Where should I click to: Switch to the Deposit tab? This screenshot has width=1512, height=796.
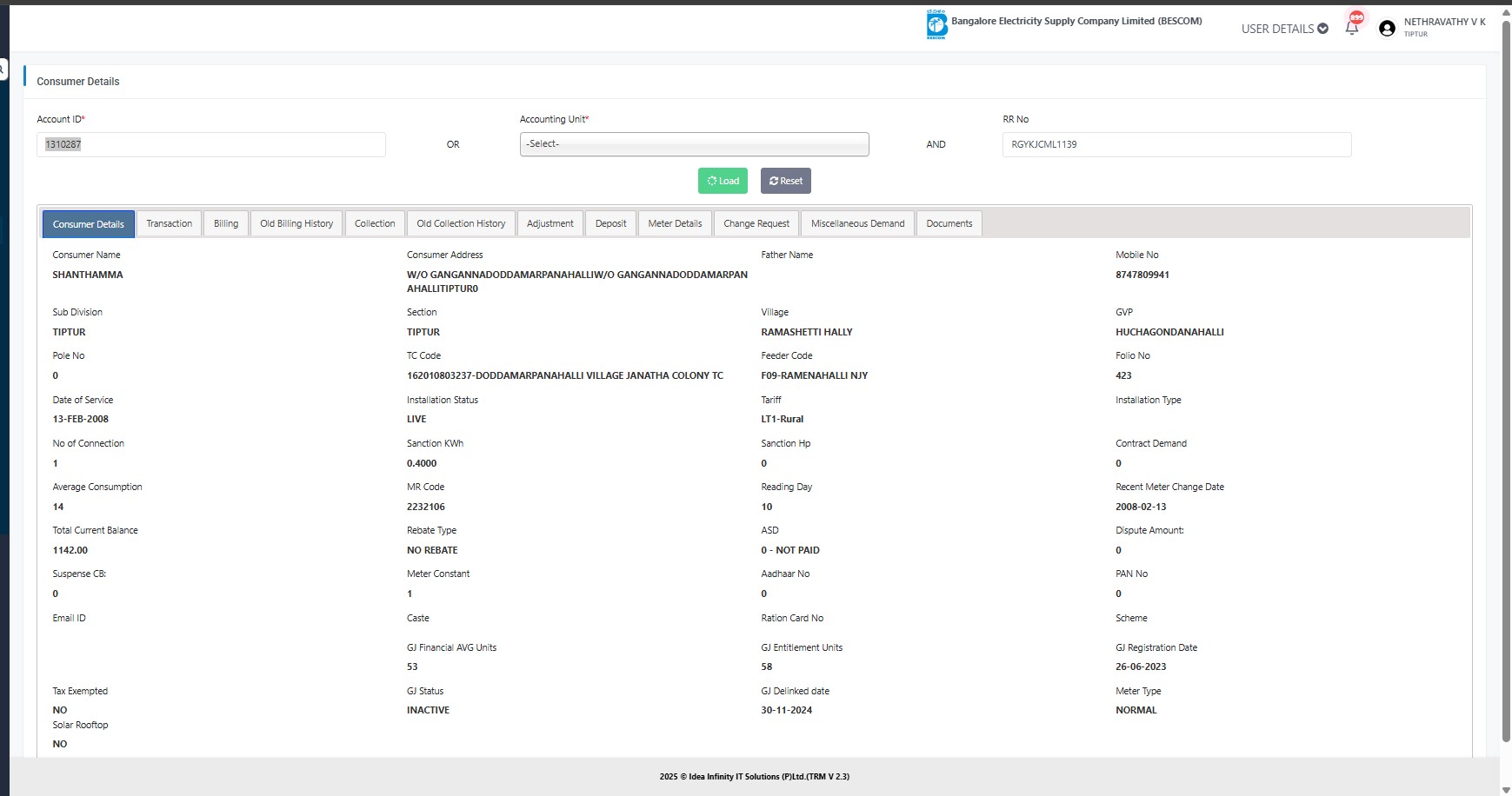[x=610, y=224]
